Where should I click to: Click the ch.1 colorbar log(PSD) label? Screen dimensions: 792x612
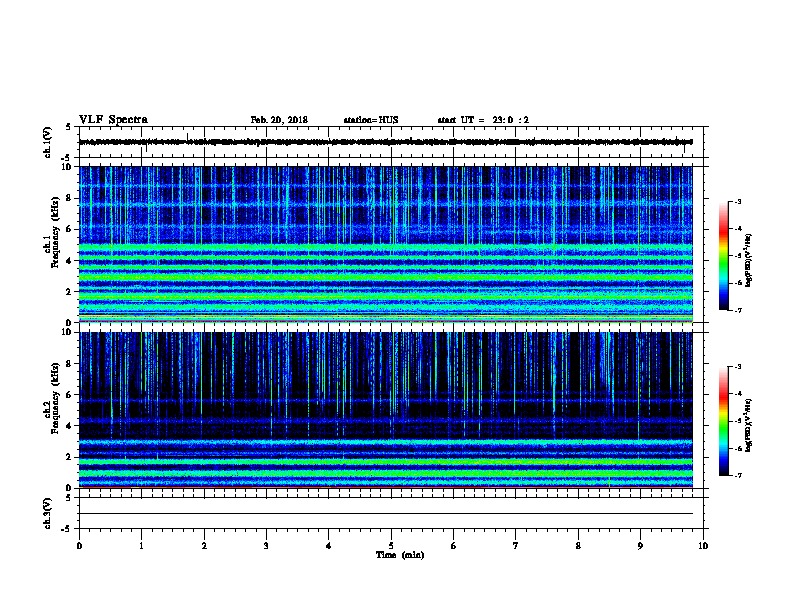click(x=749, y=260)
